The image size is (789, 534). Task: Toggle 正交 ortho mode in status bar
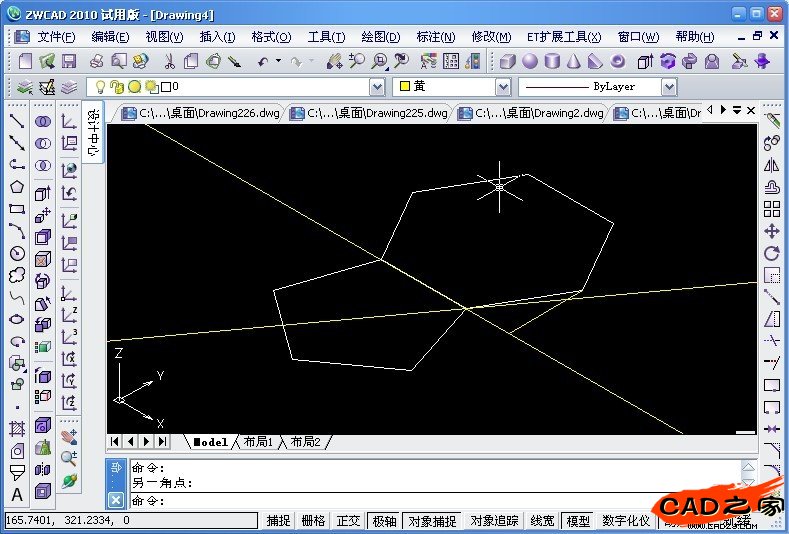click(x=349, y=520)
